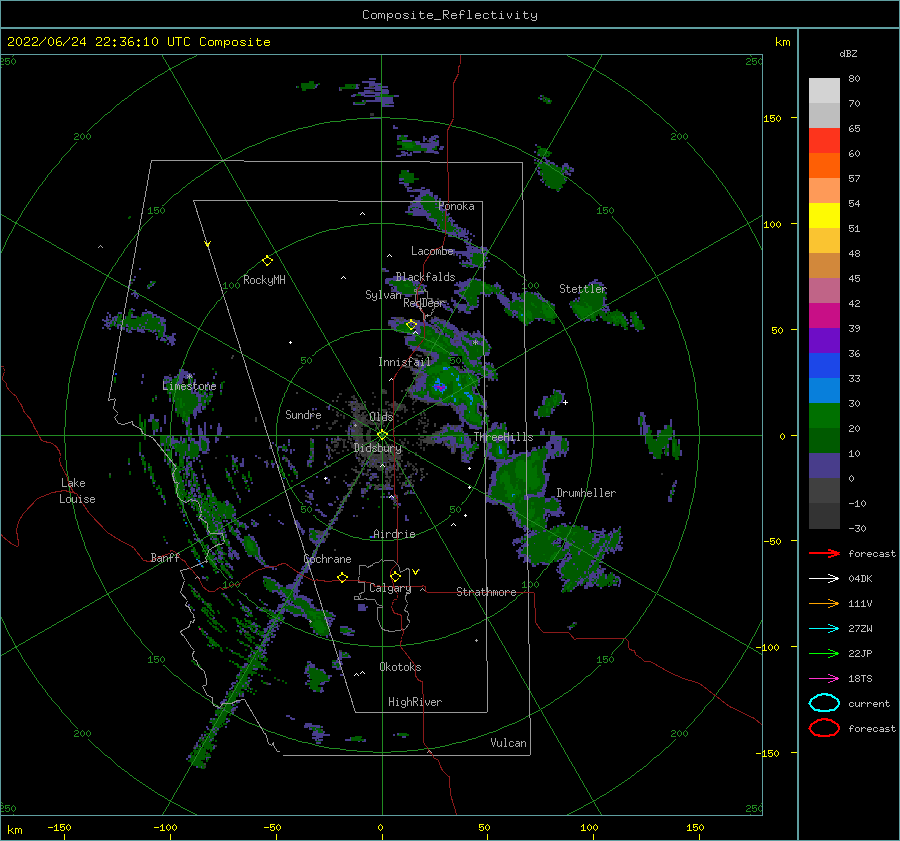Click the Blackfalds city label

425,277
